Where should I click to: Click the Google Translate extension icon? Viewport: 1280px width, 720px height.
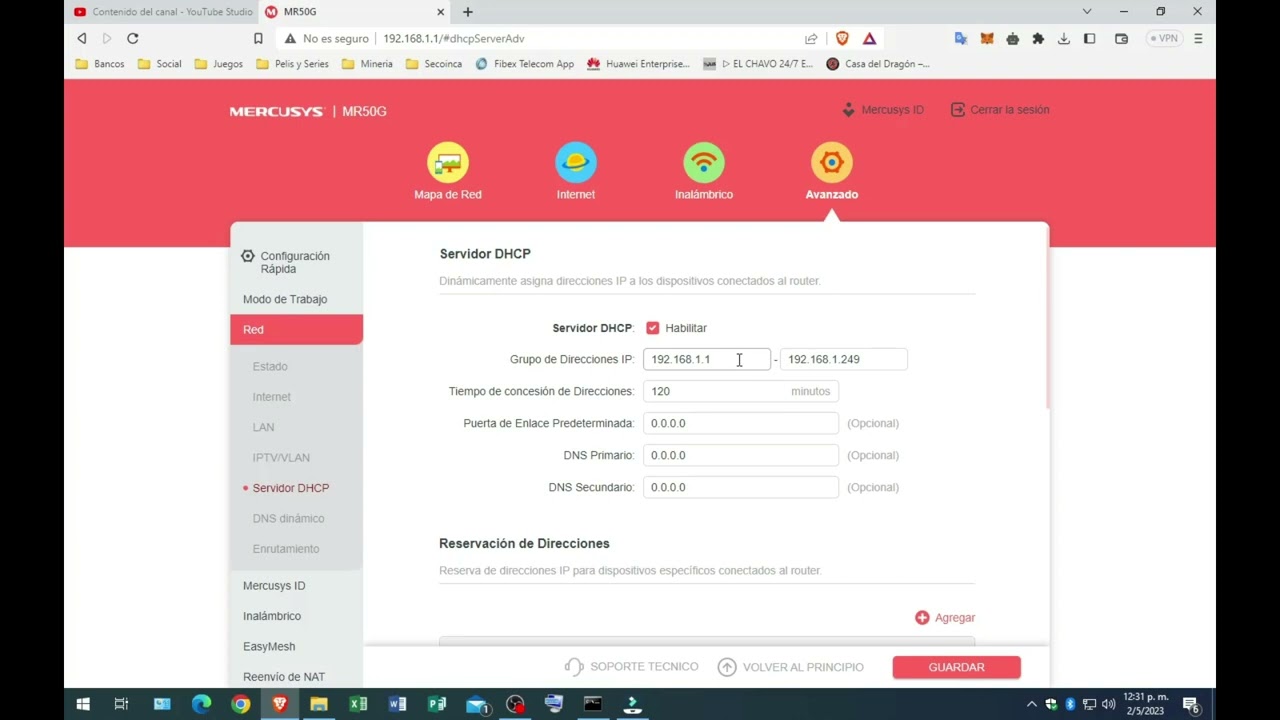(x=961, y=38)
